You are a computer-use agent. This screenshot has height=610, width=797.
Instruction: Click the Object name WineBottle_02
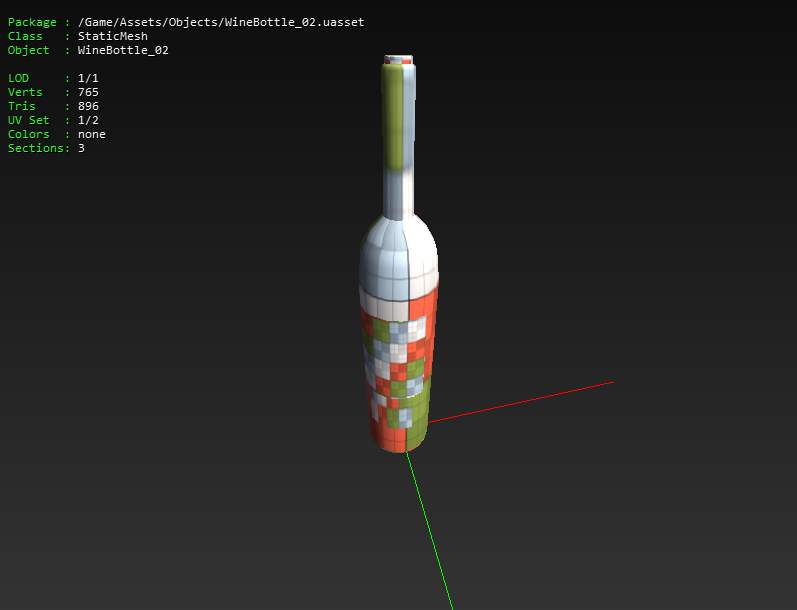(x=123, y=50)
